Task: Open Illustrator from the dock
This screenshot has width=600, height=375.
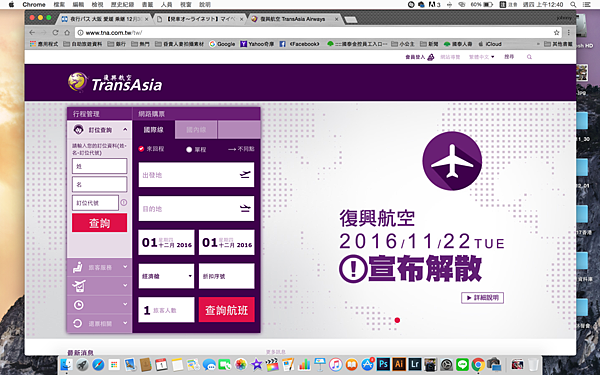Action: [399, 364]
